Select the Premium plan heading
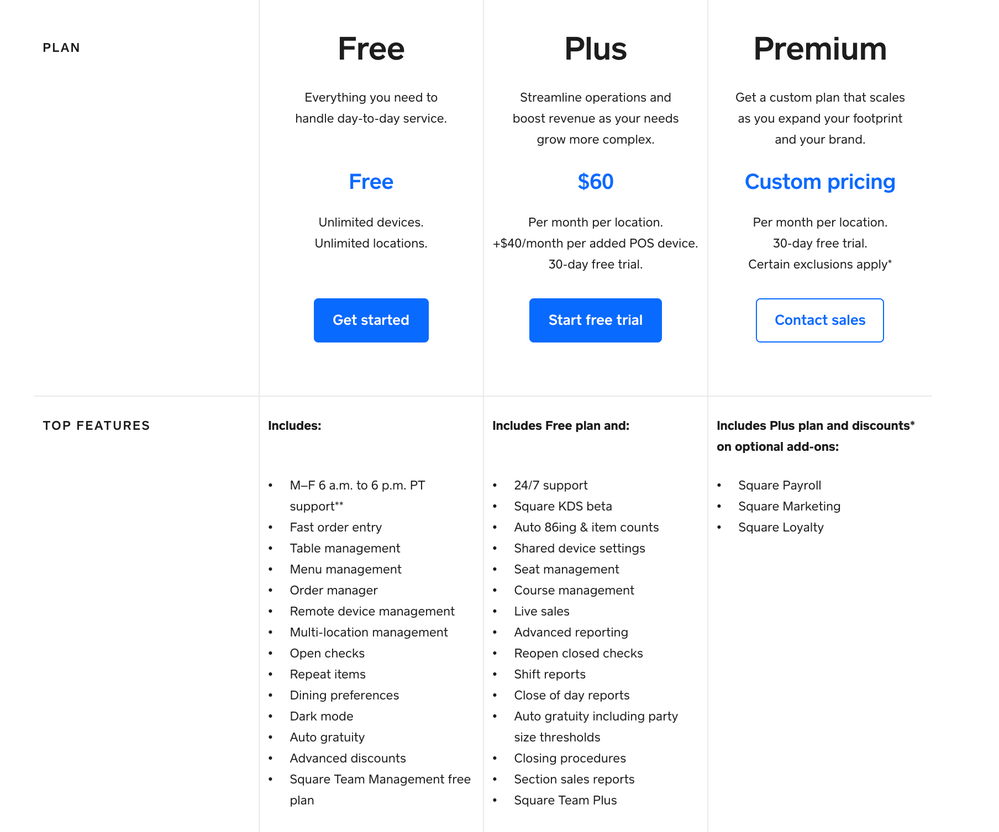Screen dimensions: 999x832 point(819,49)
